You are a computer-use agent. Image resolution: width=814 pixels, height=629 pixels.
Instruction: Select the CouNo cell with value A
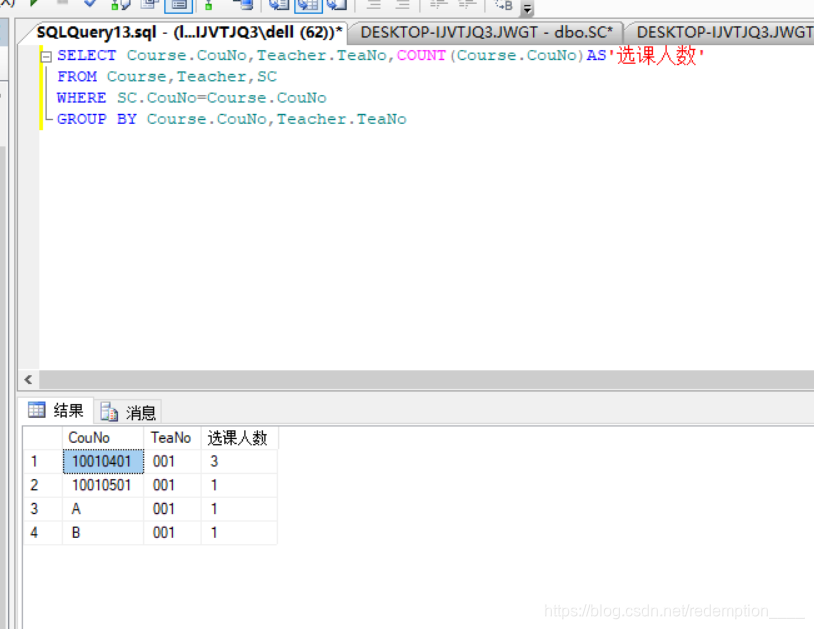tap(103, 509)
